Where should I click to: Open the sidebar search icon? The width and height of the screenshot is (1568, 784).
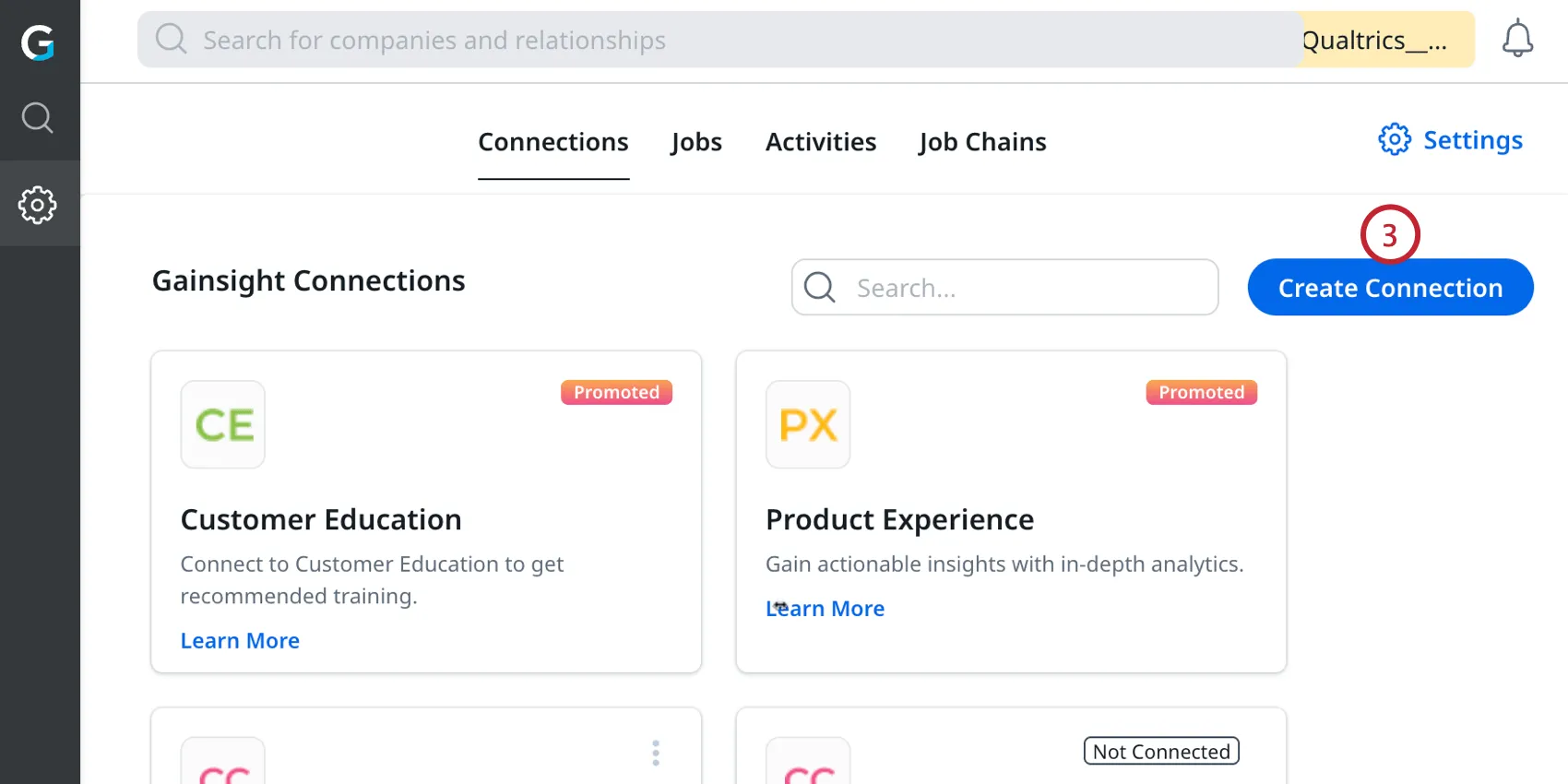(38, 118)
